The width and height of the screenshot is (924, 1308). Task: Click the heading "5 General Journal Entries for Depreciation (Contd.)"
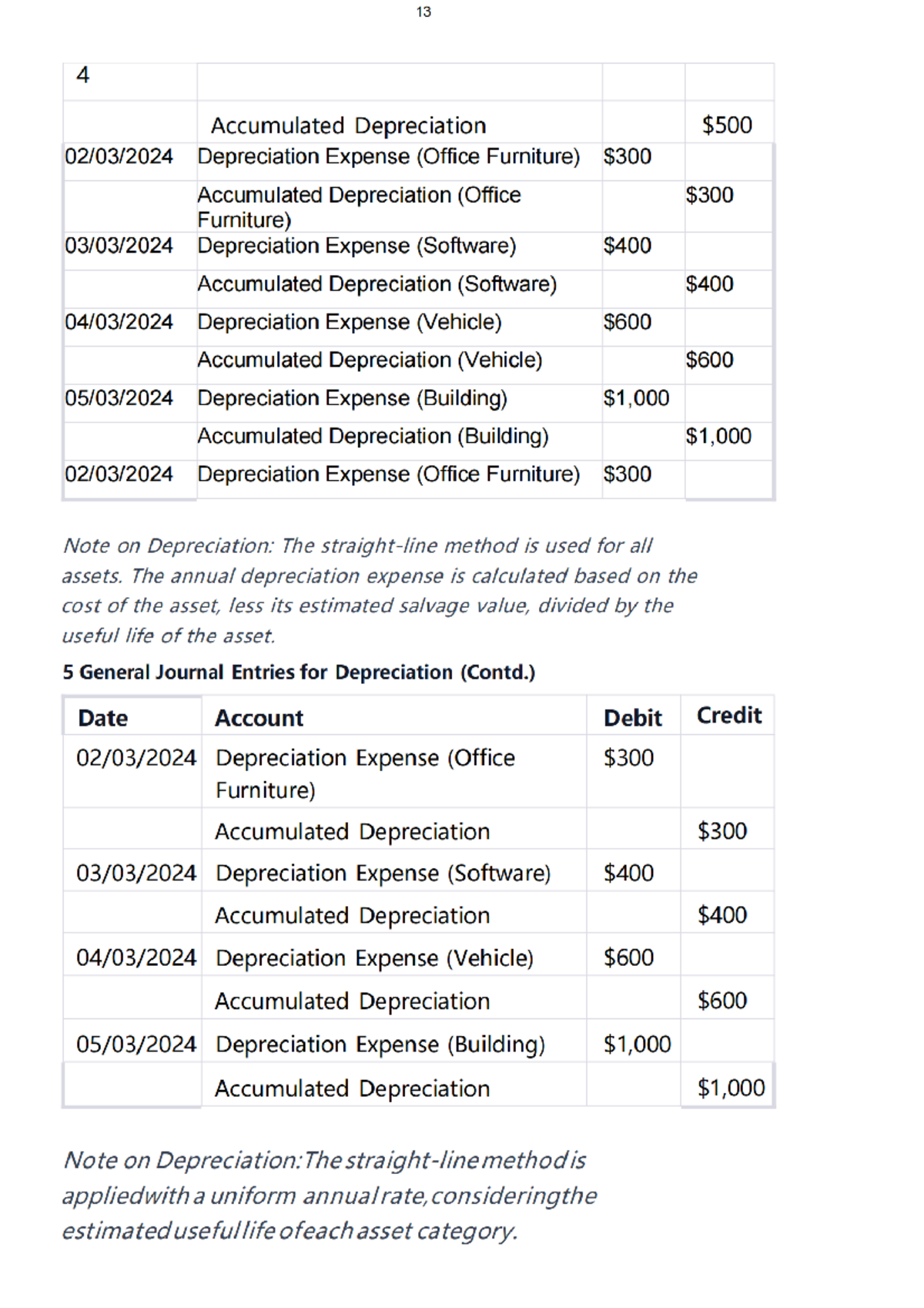point(299,672)
